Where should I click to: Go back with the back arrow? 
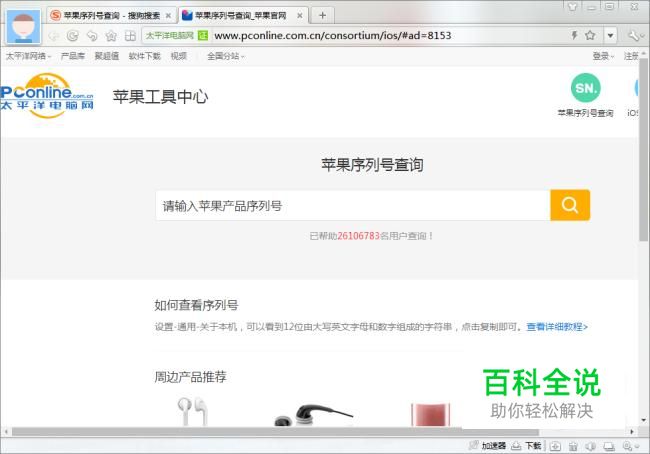pos(53,36)
